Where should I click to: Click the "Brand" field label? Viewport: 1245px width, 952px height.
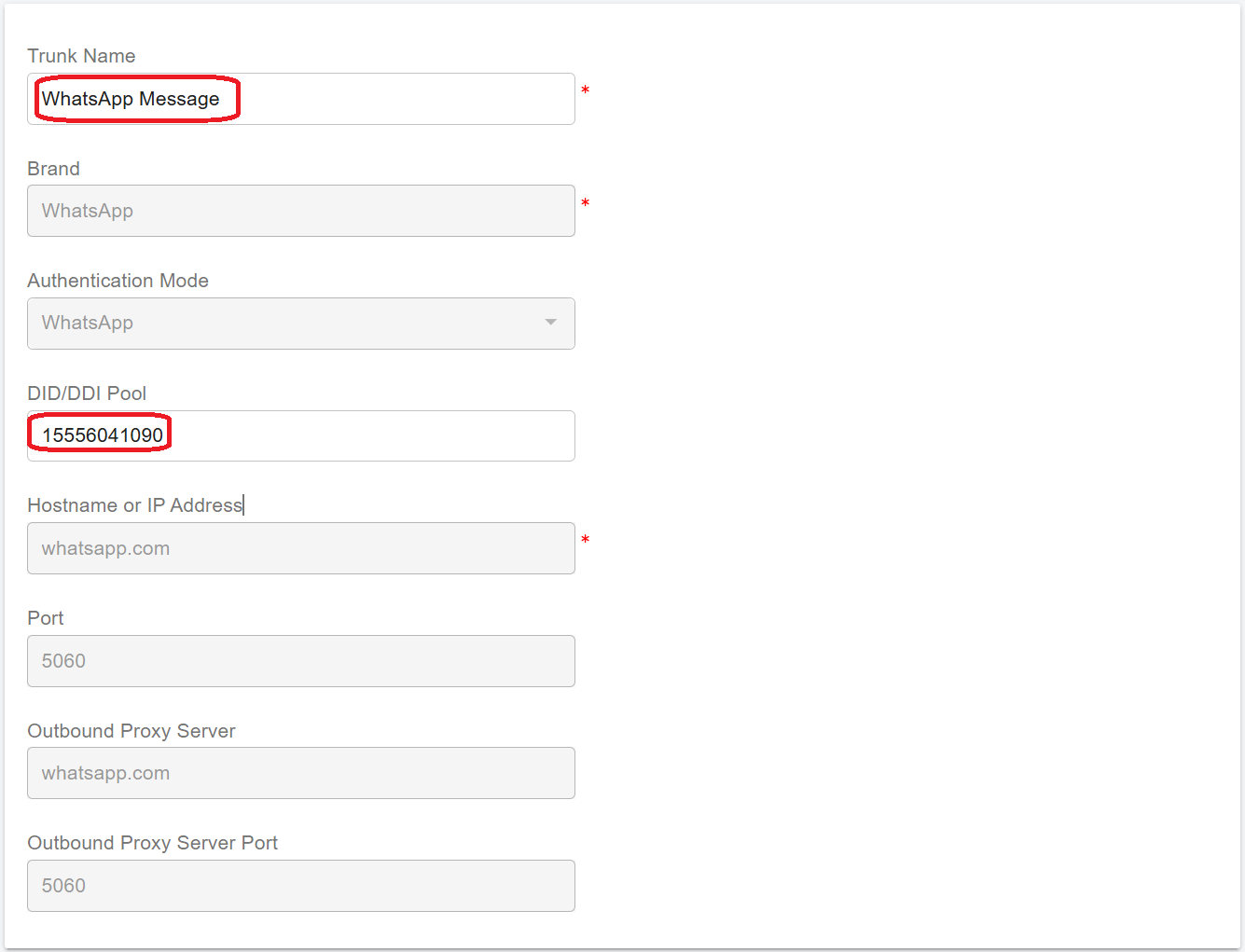tap(53, 169)
